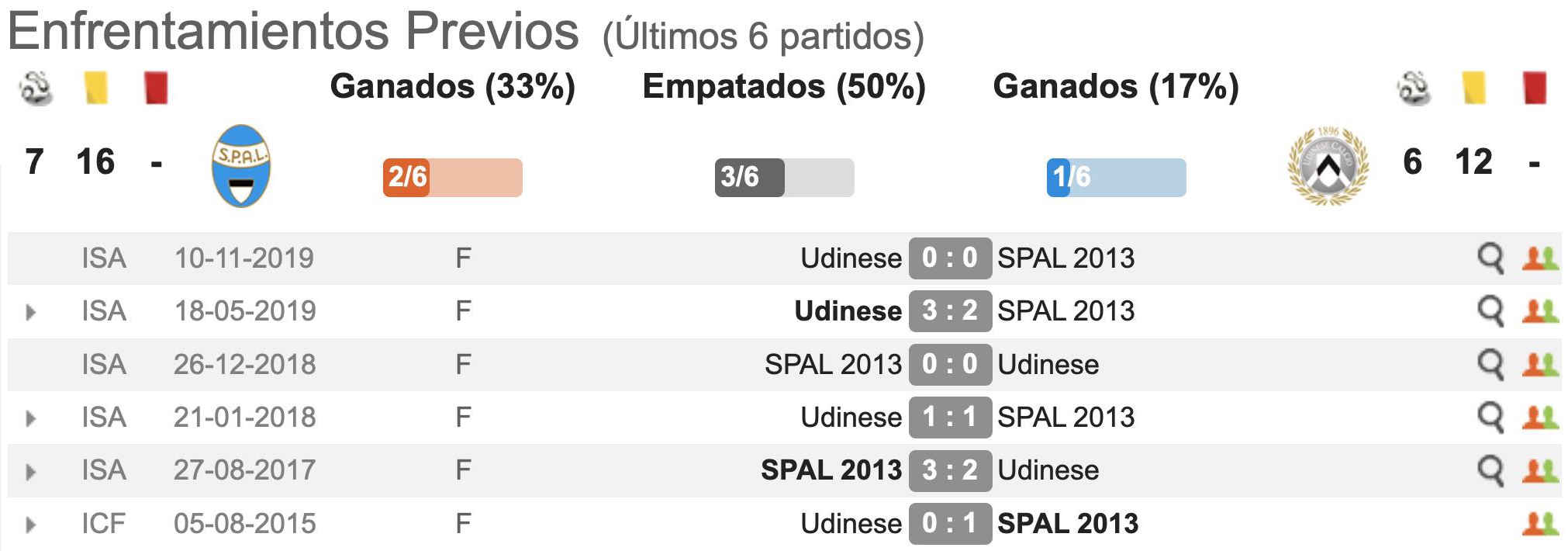
Task: Expand the 21-01-2018 match row arrow
Action: pos(31,418)
